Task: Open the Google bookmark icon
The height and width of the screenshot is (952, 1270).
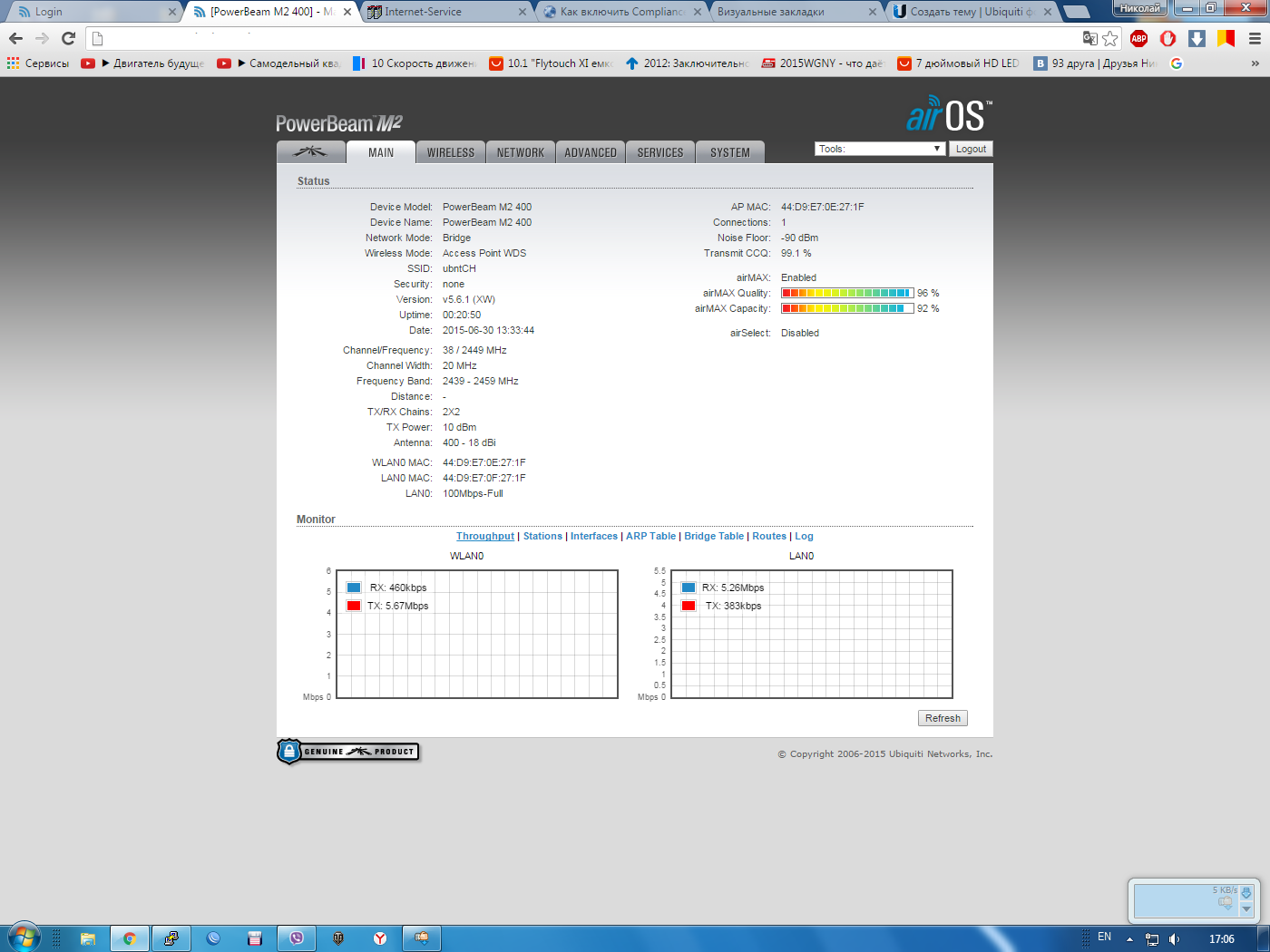Action: click(x=1177, y=63)
